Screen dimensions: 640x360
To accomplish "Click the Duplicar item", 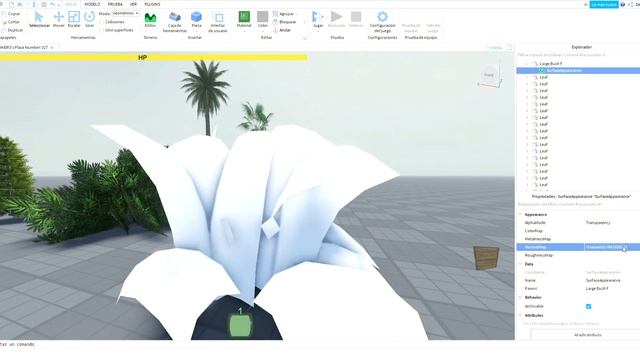I will (x=13, y=30).
